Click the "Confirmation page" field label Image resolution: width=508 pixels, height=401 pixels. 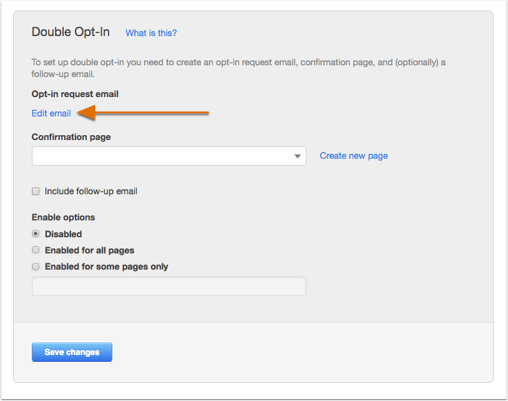pos(71,137)
